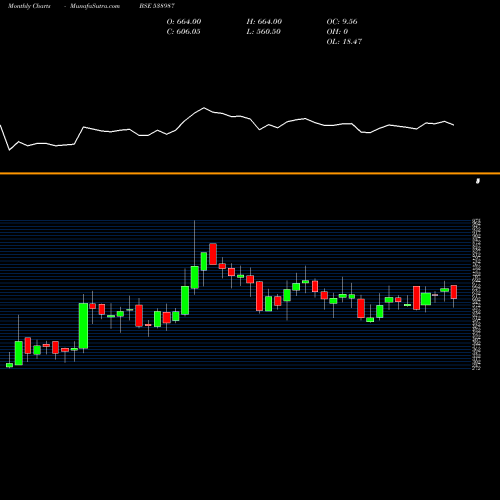This screenshot has height=500, width=500.
Task: Click the highest red candle near chart peak
Action: coord(213,254)
